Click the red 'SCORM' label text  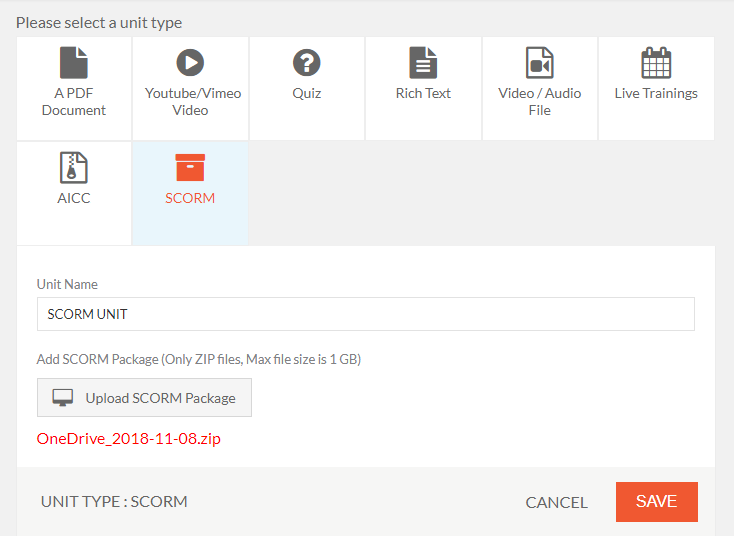point(190,198)
